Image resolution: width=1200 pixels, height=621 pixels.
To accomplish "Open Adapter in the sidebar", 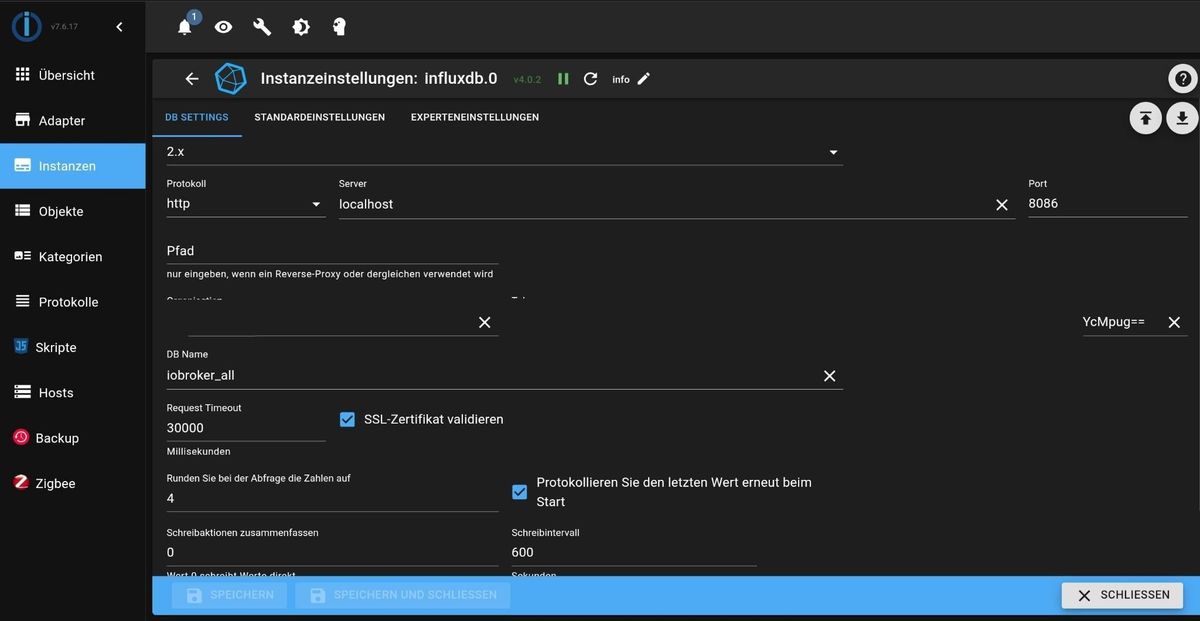I will coord(73,120).
